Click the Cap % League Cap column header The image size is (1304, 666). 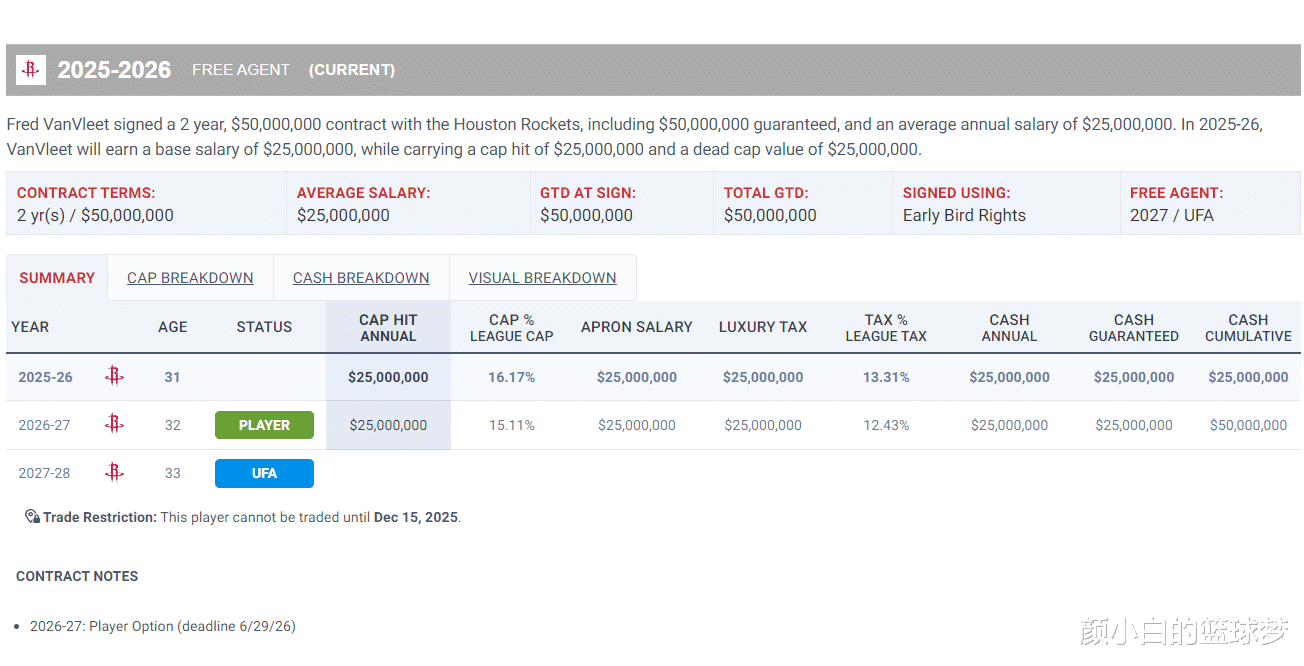coord(511,328)
